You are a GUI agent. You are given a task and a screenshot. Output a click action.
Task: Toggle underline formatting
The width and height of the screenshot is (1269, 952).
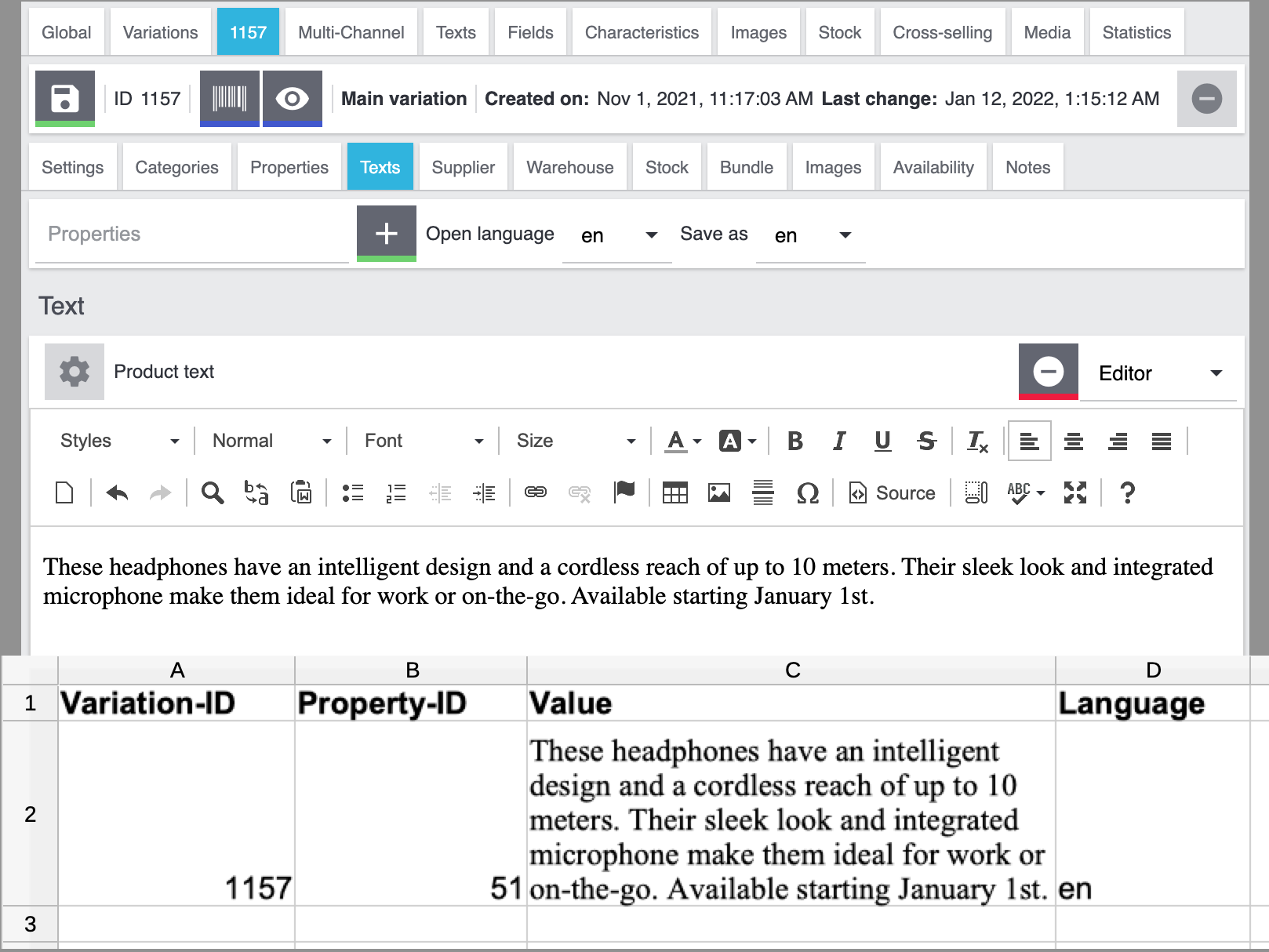coord(882,441)
